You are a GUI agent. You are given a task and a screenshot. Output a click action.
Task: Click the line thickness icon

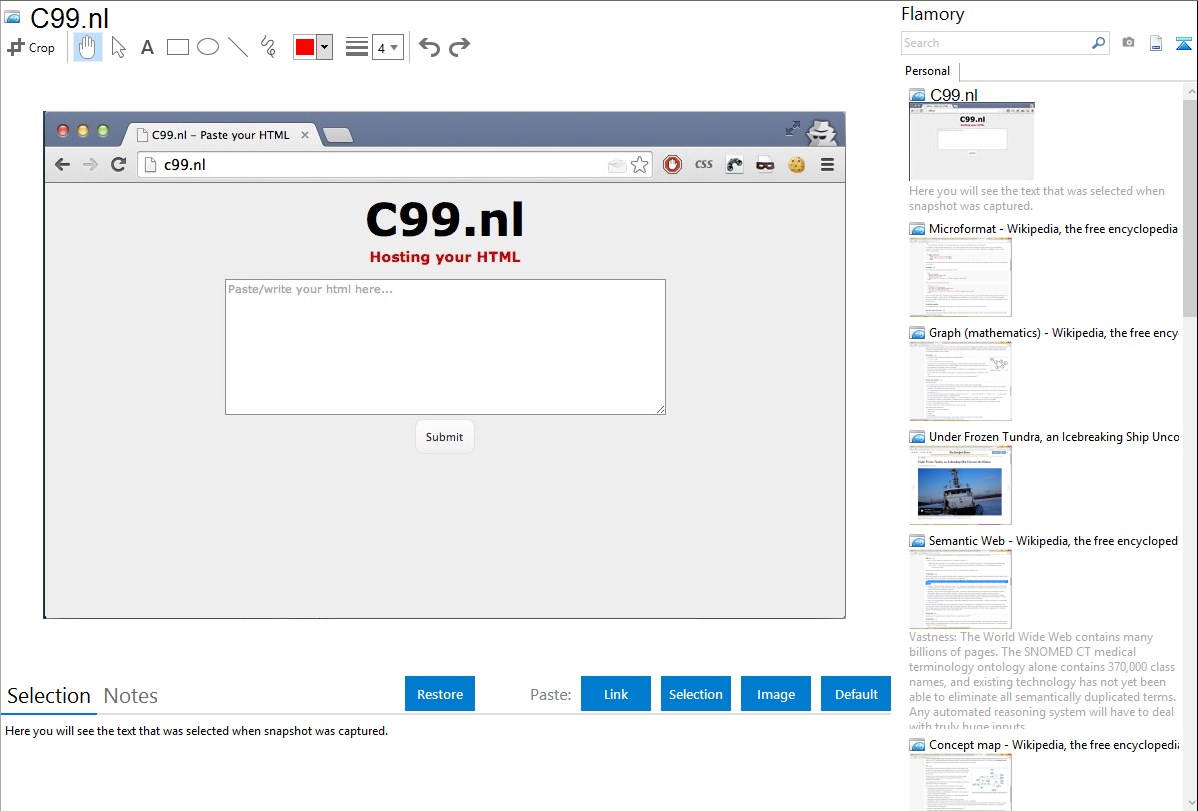click(x=357, y=47)
